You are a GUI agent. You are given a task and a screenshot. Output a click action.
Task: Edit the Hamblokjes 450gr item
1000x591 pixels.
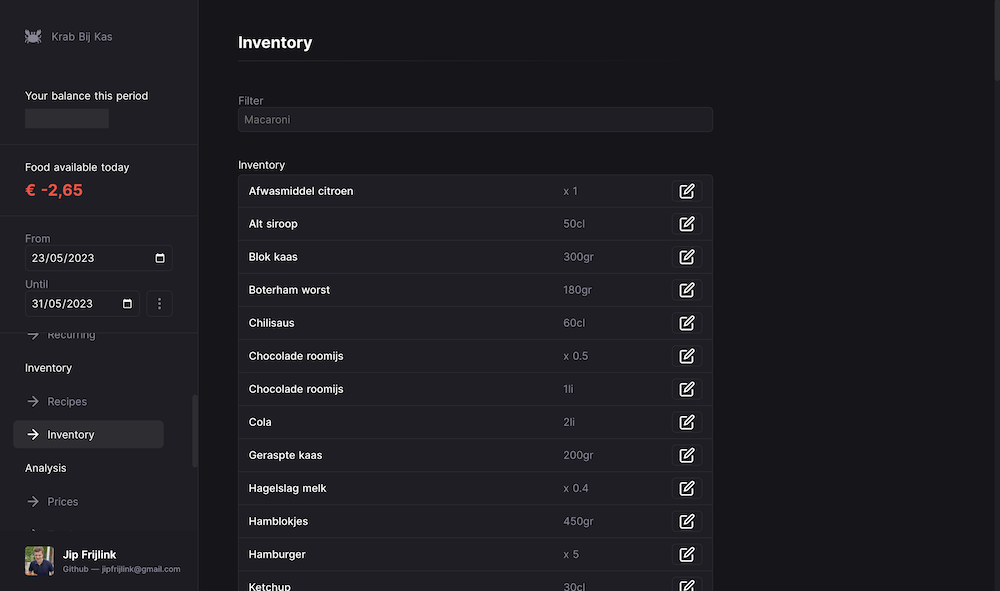[x=686, y=521]
